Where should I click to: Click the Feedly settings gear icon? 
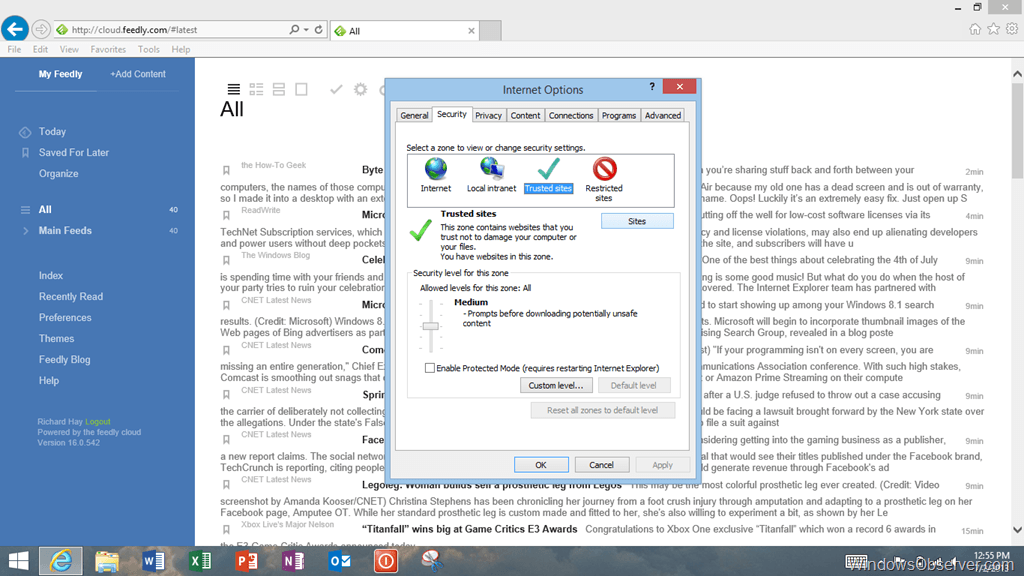(361, 90)
